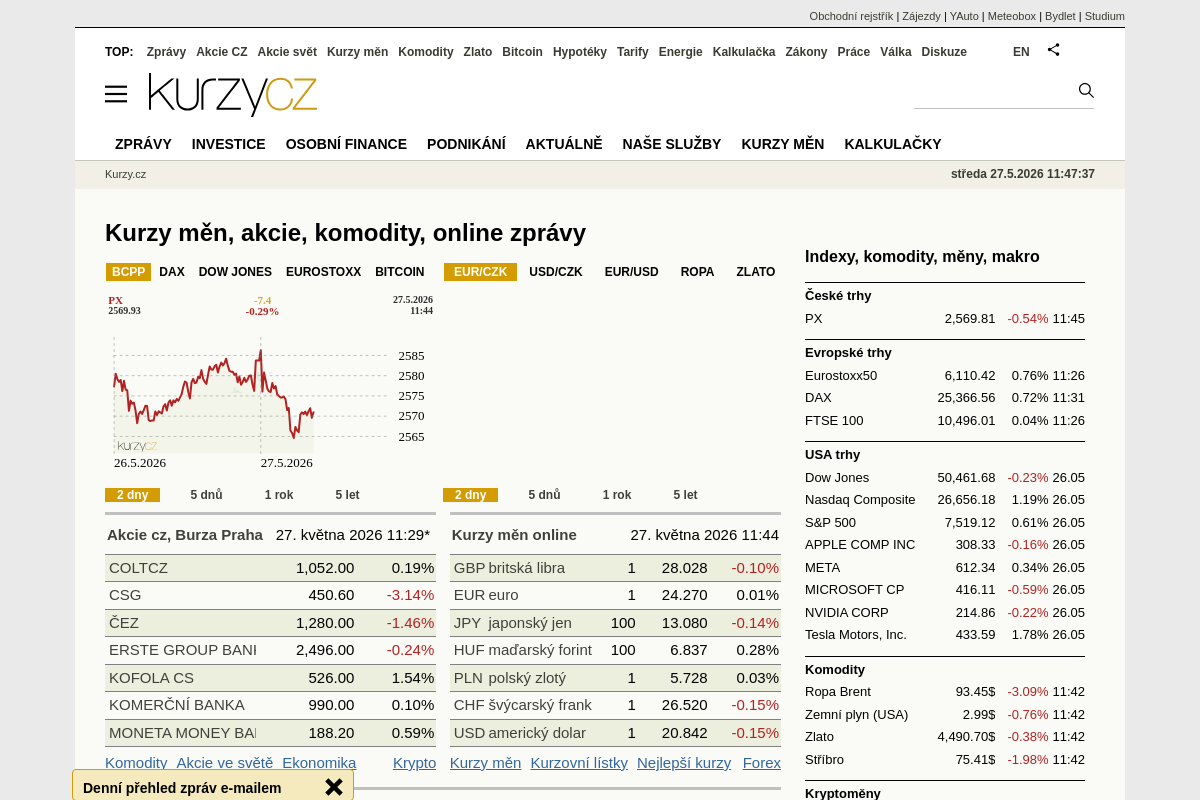Screen dimensions: 1200x800
Task: Show 1 rok range for PX chart
Action: [x=279, y=495]
